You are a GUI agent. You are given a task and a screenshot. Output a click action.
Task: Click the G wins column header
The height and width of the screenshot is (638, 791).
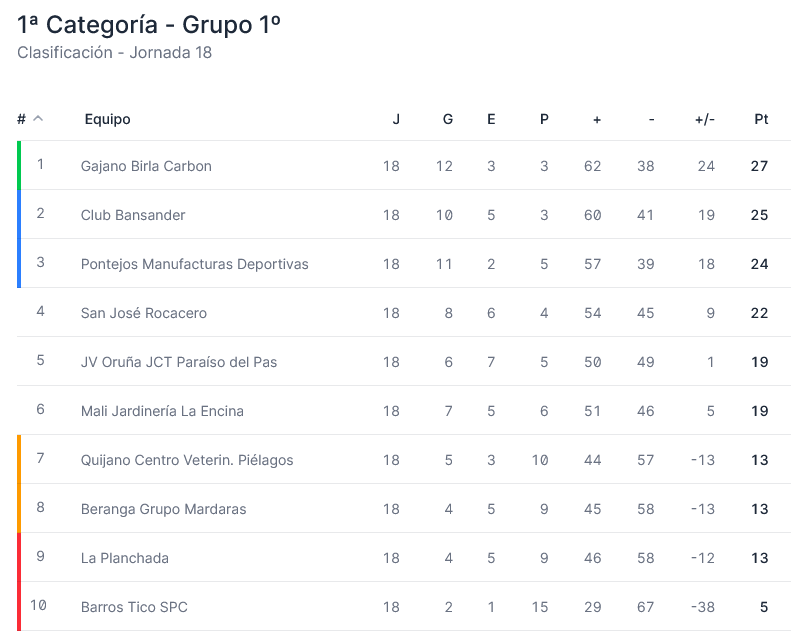click(x=447, y=119)
